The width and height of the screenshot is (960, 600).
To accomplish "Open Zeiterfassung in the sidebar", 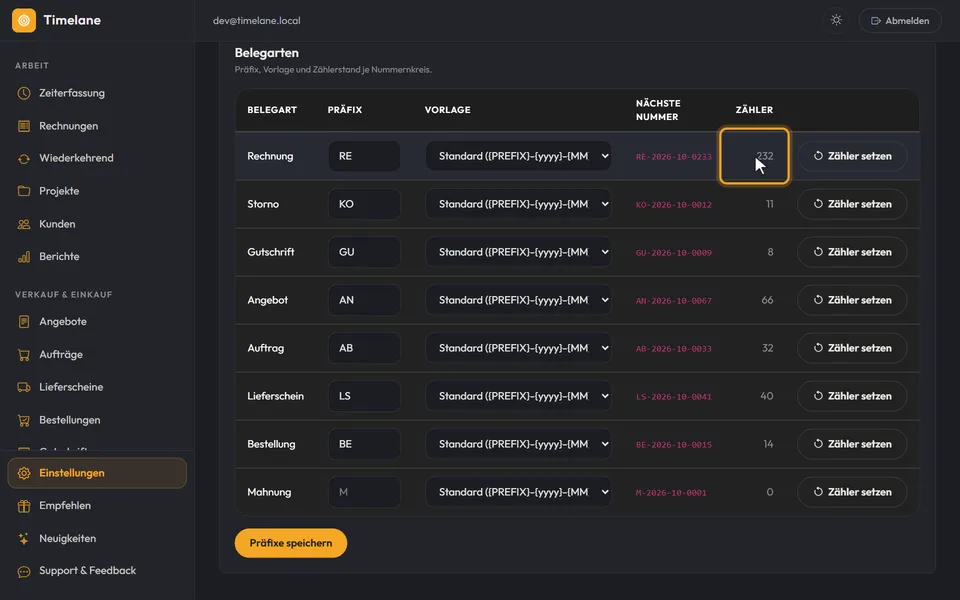I will click(x=97, y=93).
